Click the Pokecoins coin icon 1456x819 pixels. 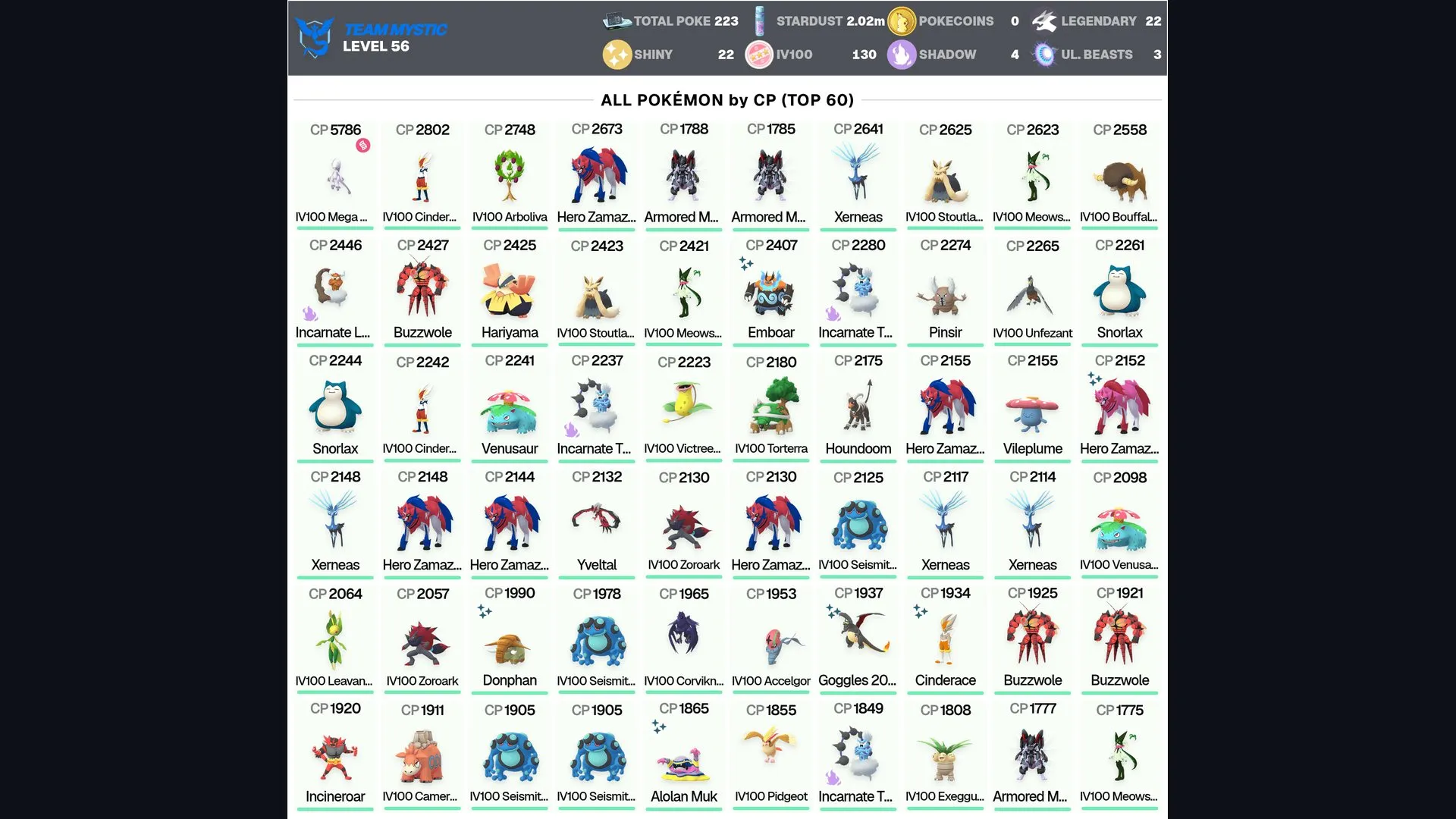(902, 21)
